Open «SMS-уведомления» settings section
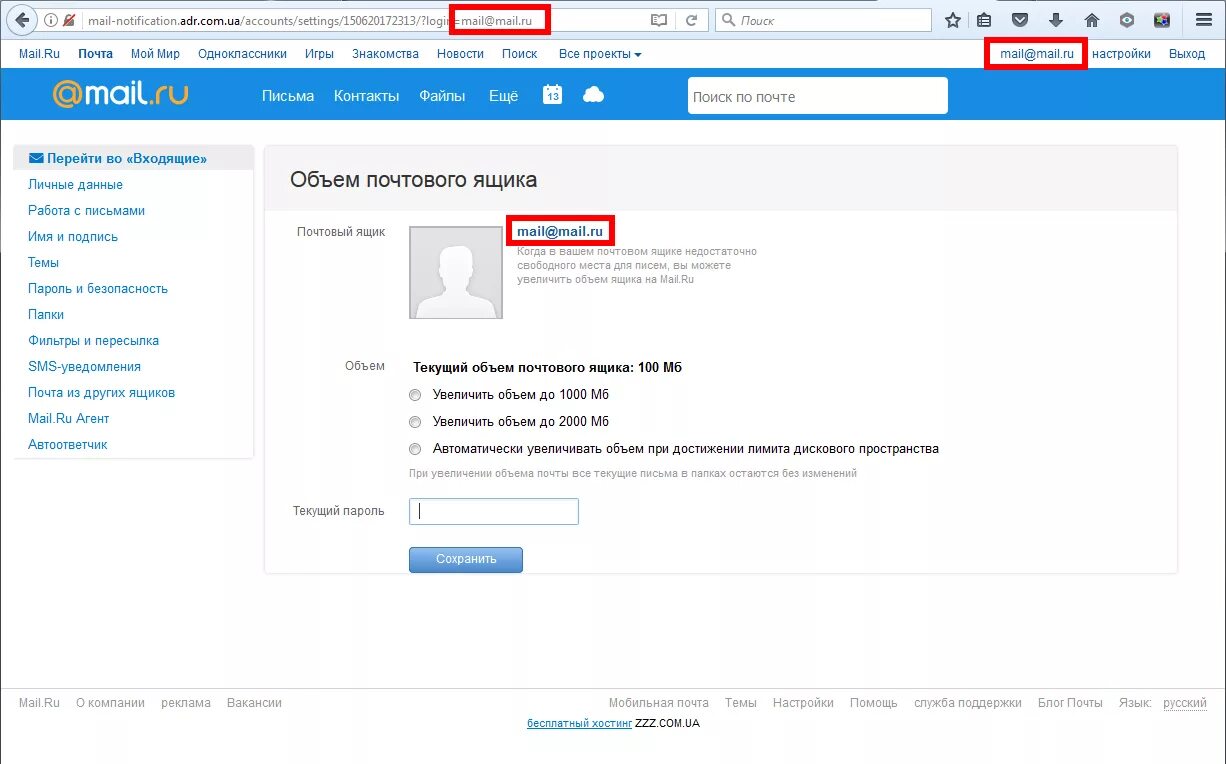1226x764 pixels. click(x=85, y=367)
